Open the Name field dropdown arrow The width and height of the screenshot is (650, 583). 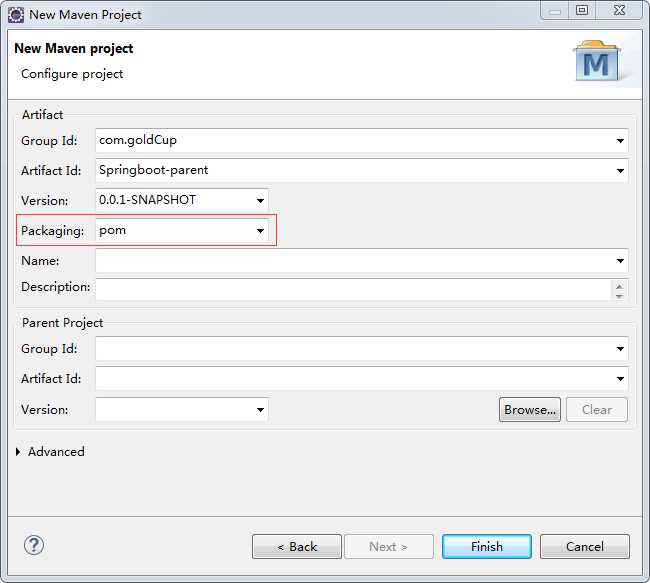pos(620,261)
